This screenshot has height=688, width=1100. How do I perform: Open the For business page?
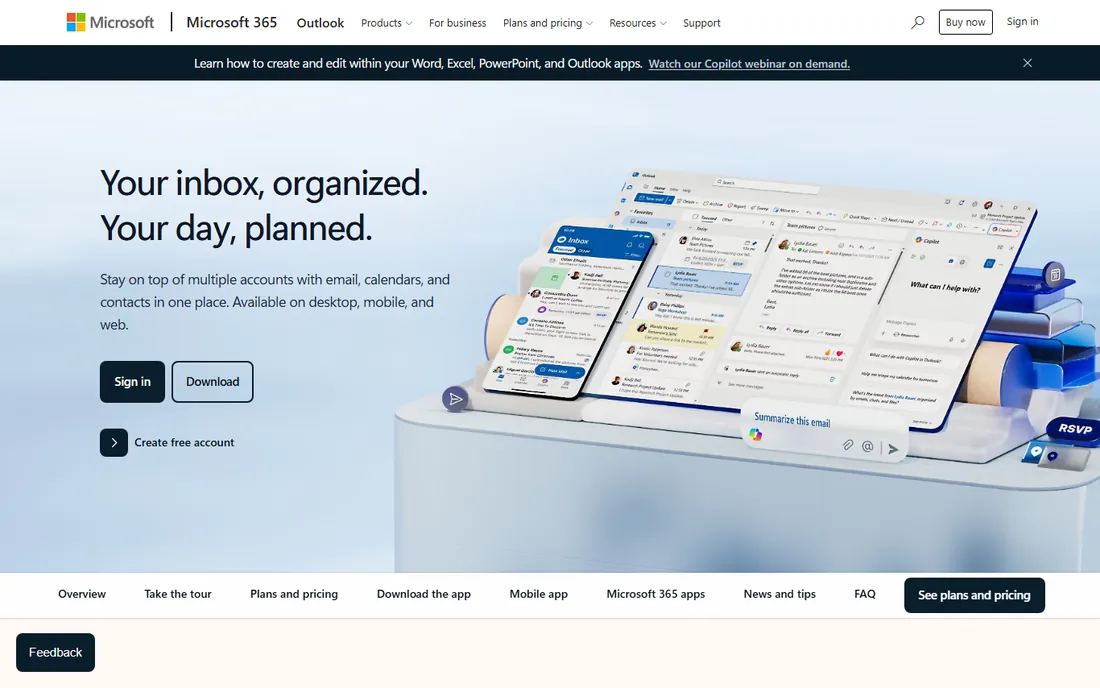coord(457,23)
